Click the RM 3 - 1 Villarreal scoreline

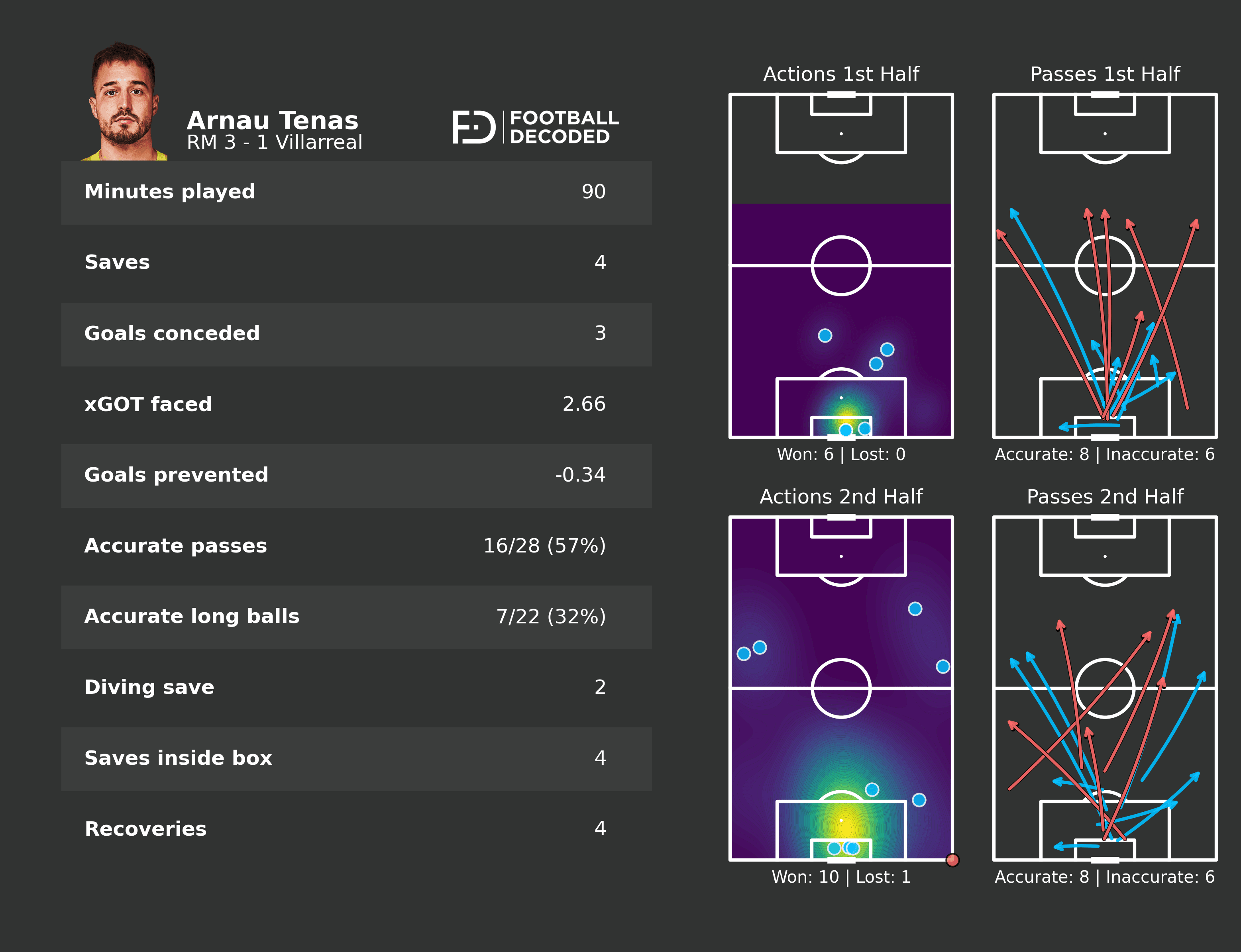[275, 142]
